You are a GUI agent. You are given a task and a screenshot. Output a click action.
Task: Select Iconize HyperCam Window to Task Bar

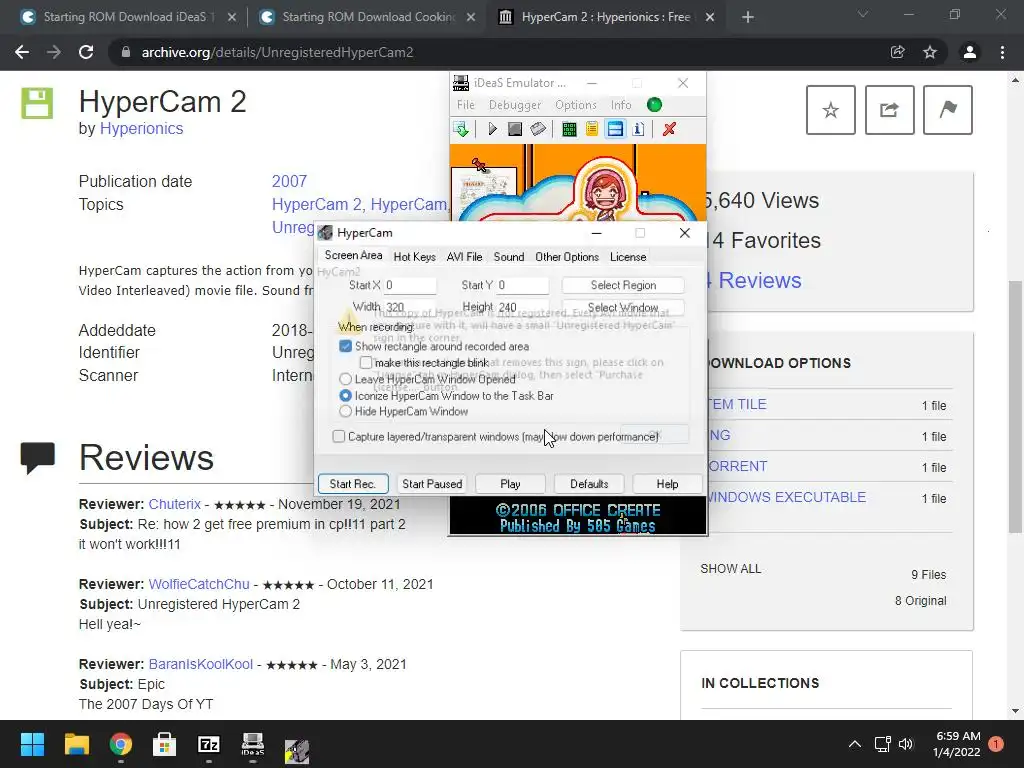(345, 396)
